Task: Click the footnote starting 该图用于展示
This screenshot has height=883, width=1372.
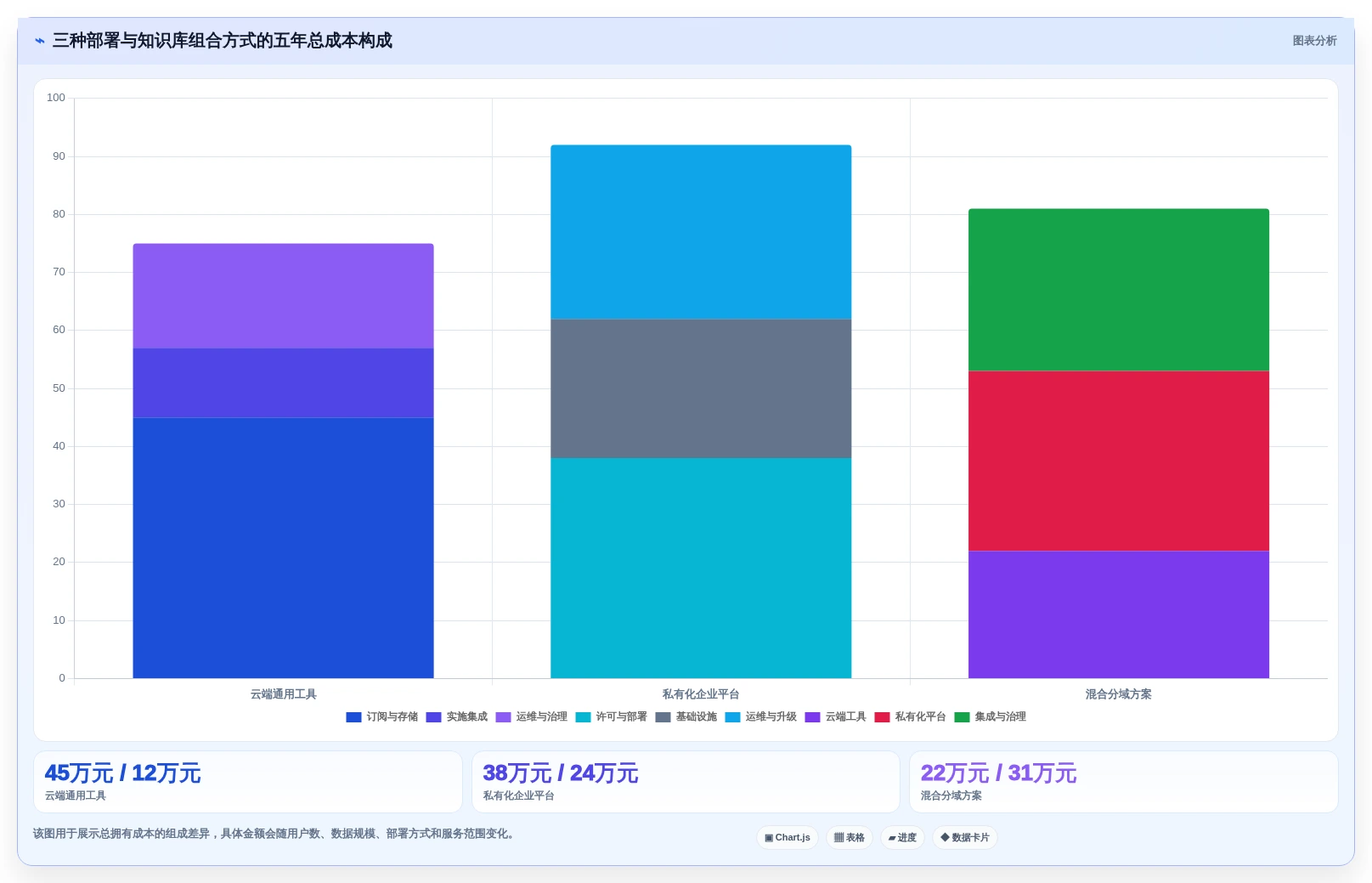Action: click(x=275, y=834)
